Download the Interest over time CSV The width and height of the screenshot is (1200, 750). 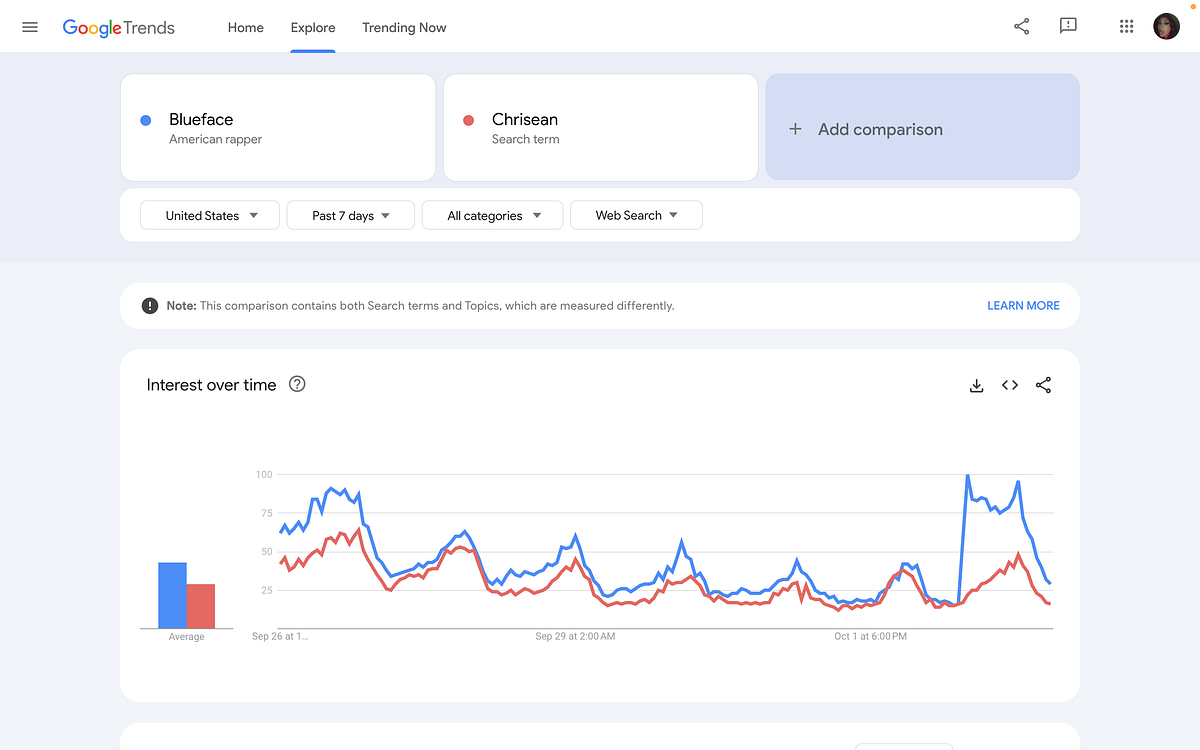(x=977, y=385)
